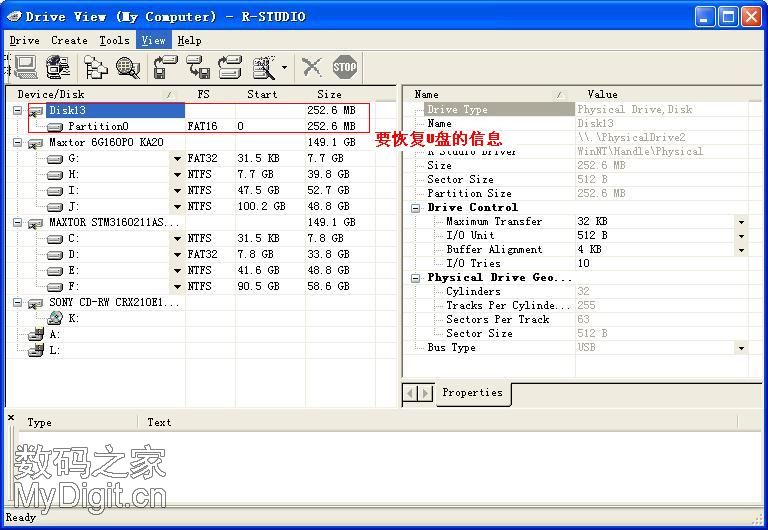Open drive files tree toolbar icon
Viewport: 768px width, 530px height.
[x=96, y=67]
